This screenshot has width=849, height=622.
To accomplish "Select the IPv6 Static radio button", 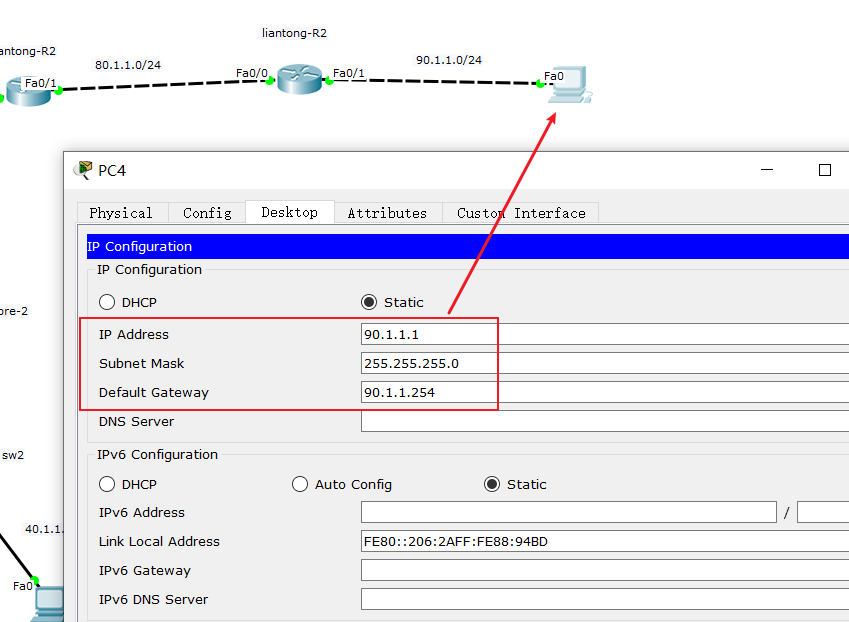I will [492, 484].
